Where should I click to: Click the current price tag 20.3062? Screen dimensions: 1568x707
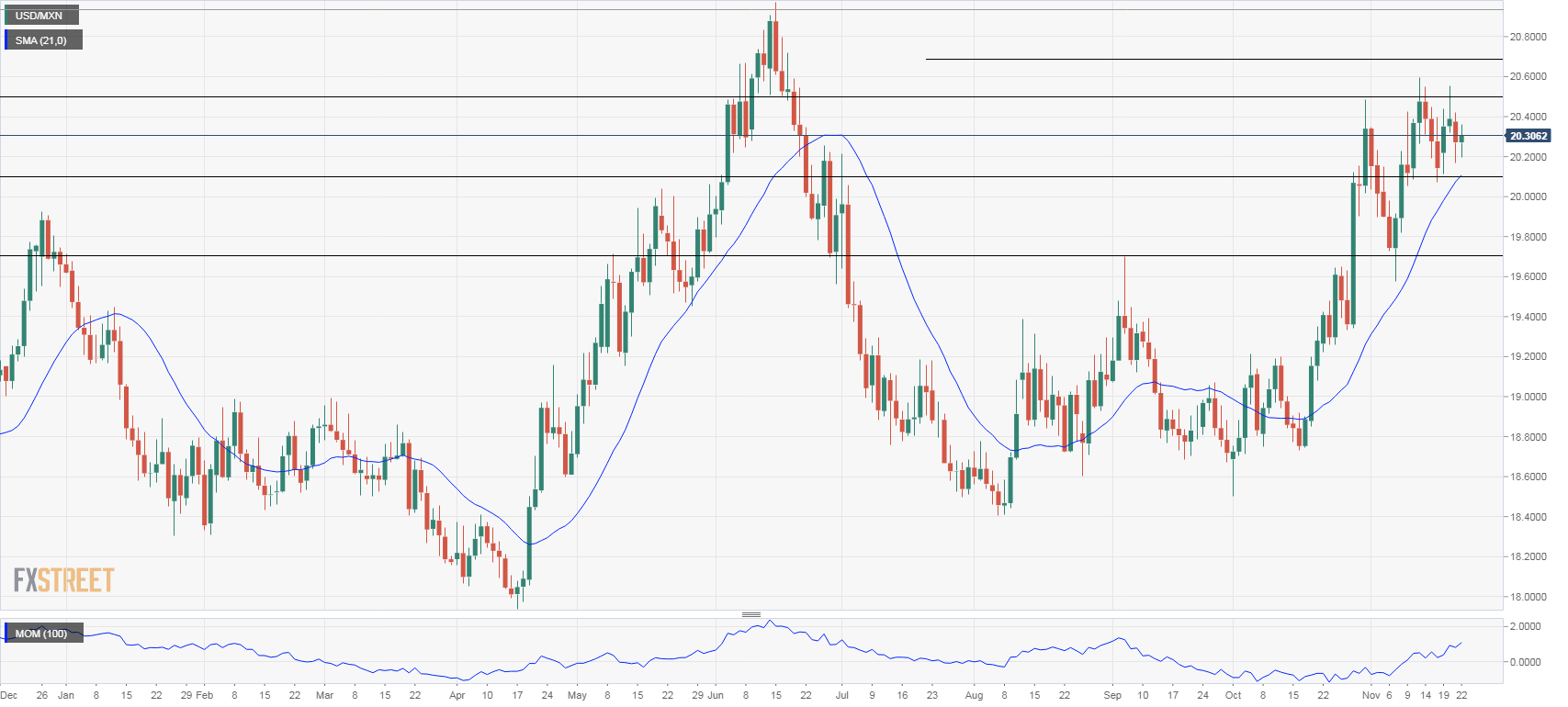1529,136
